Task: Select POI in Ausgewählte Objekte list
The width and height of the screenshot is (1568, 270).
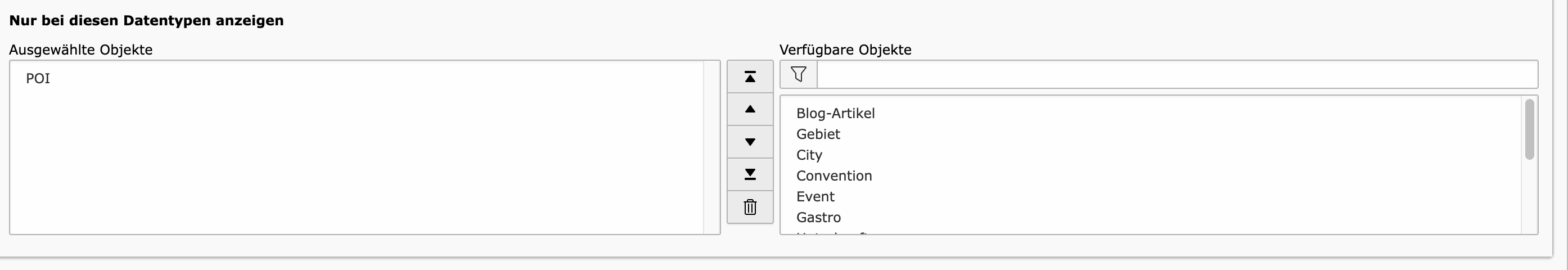Action: 357,78
